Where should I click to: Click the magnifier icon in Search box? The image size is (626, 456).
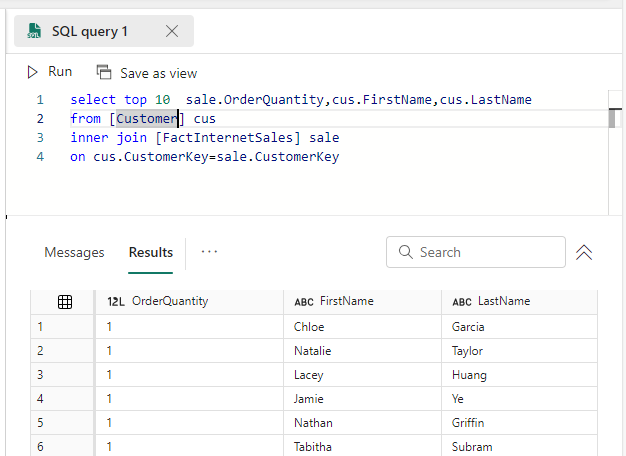point(406,252)
